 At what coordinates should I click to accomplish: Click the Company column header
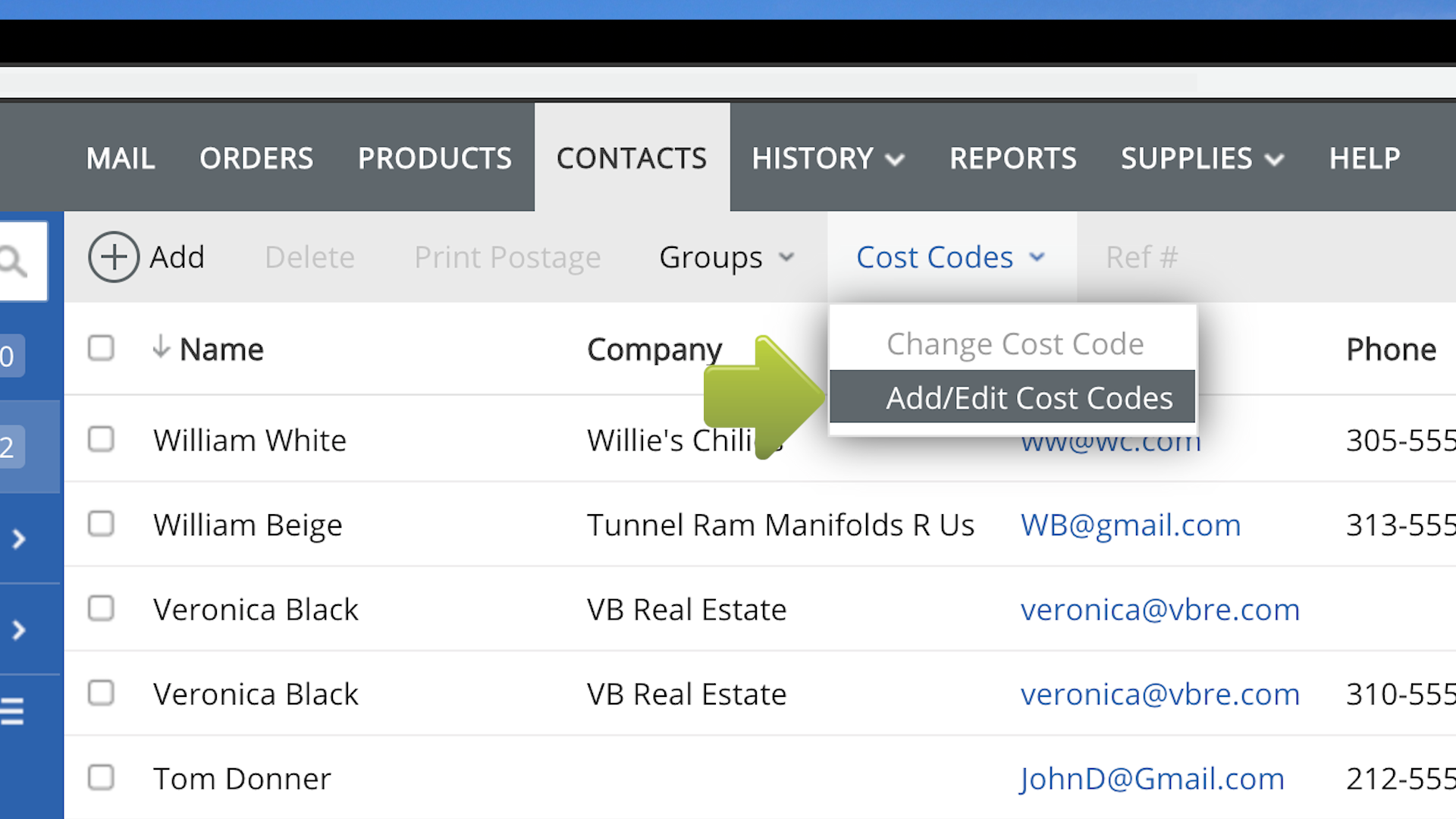tap(654, 350)
